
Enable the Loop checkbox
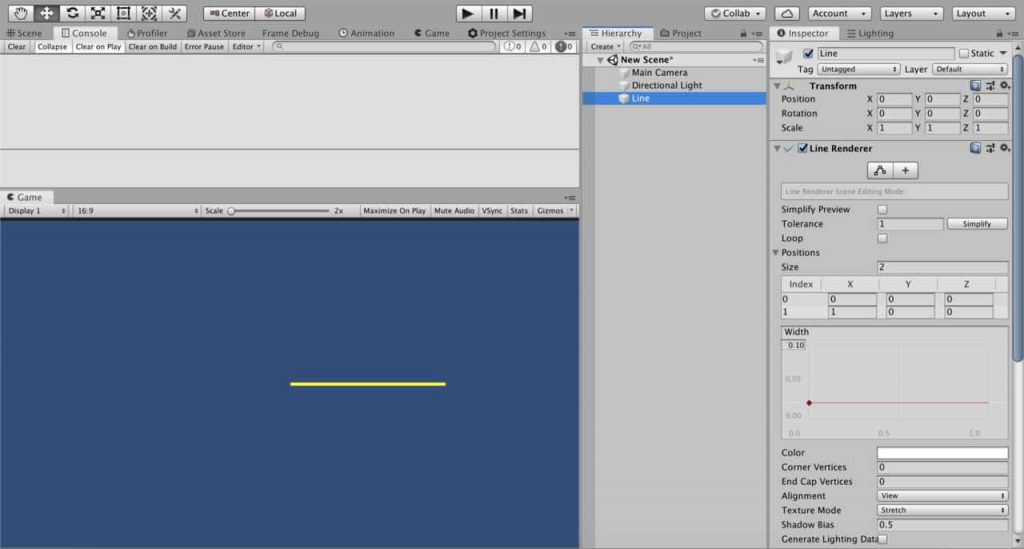[882, 238]
